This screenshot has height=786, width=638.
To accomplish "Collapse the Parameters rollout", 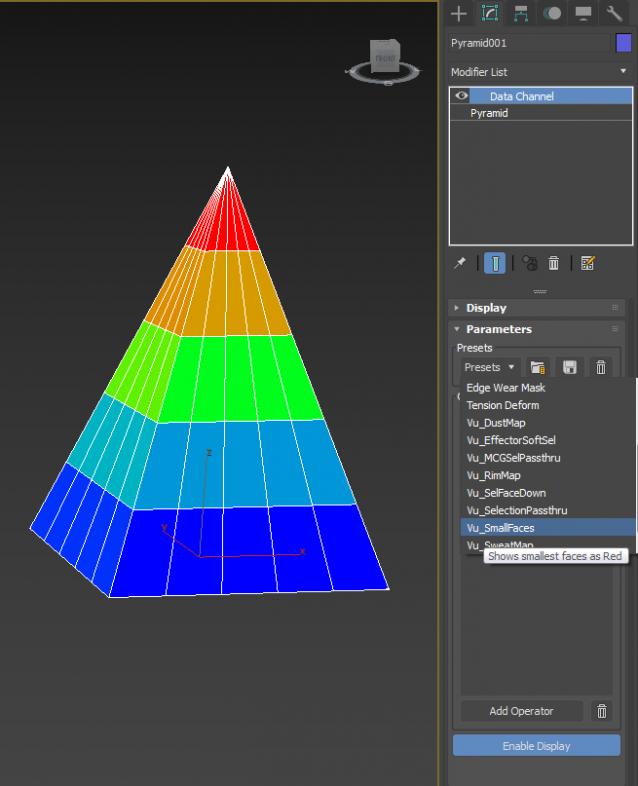I will (498, 329).
